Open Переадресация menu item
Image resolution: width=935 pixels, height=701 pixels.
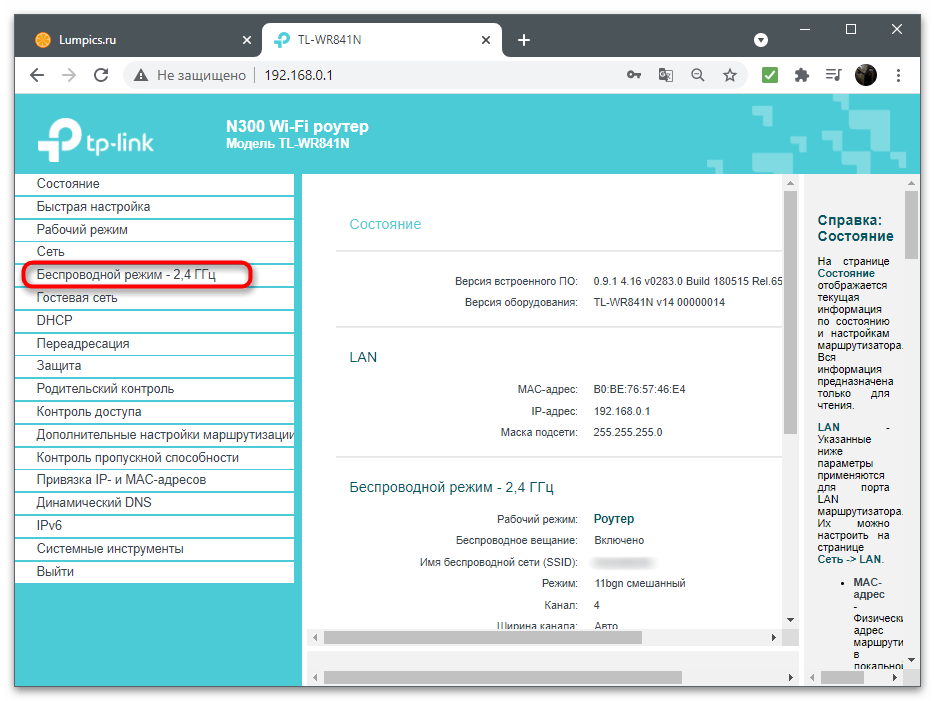pyautogui.click(x=154, y=343)
